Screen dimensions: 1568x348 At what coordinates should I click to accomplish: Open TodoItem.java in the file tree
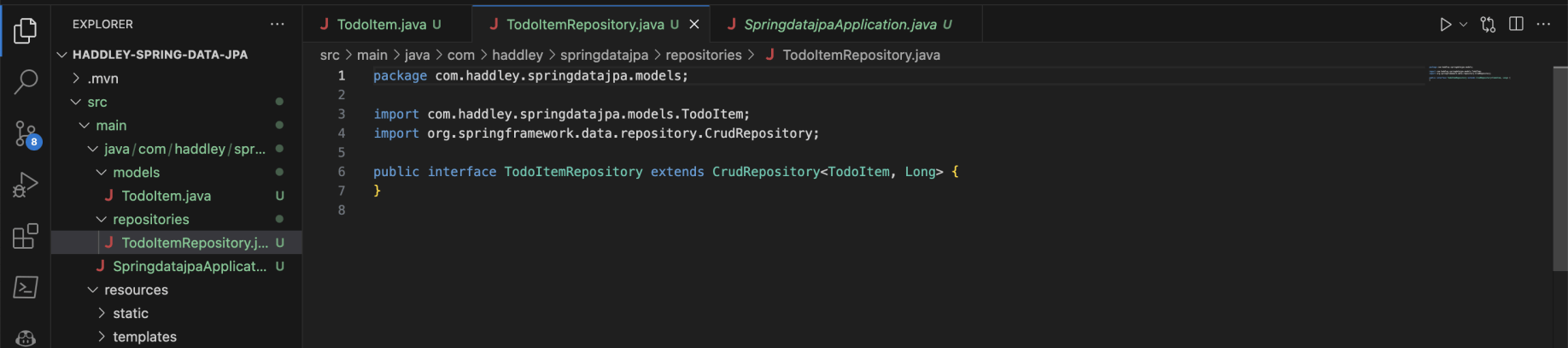tap(166, 196)
